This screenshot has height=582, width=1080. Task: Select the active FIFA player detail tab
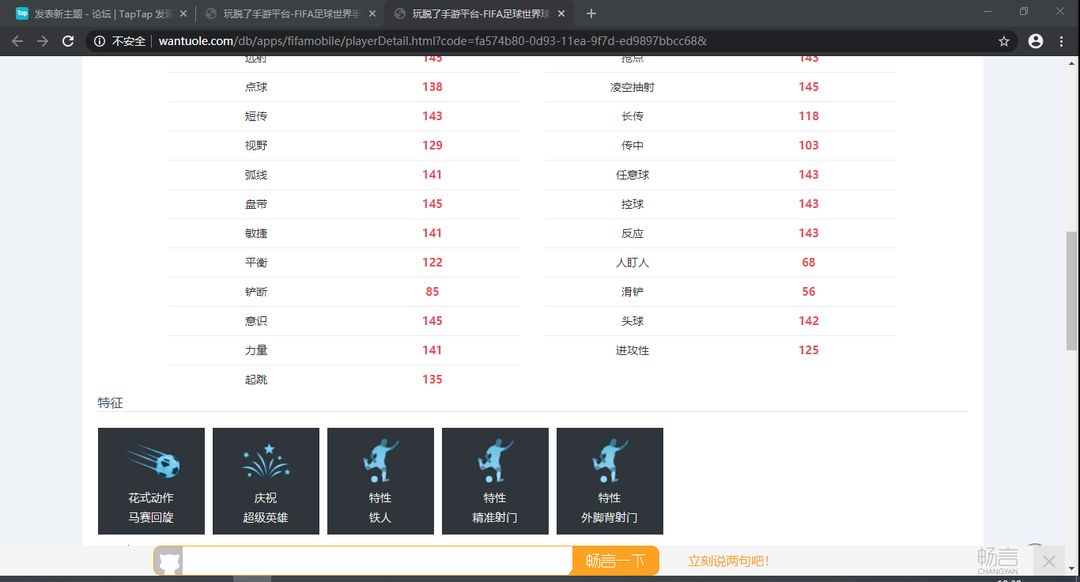tap(479, 13)
